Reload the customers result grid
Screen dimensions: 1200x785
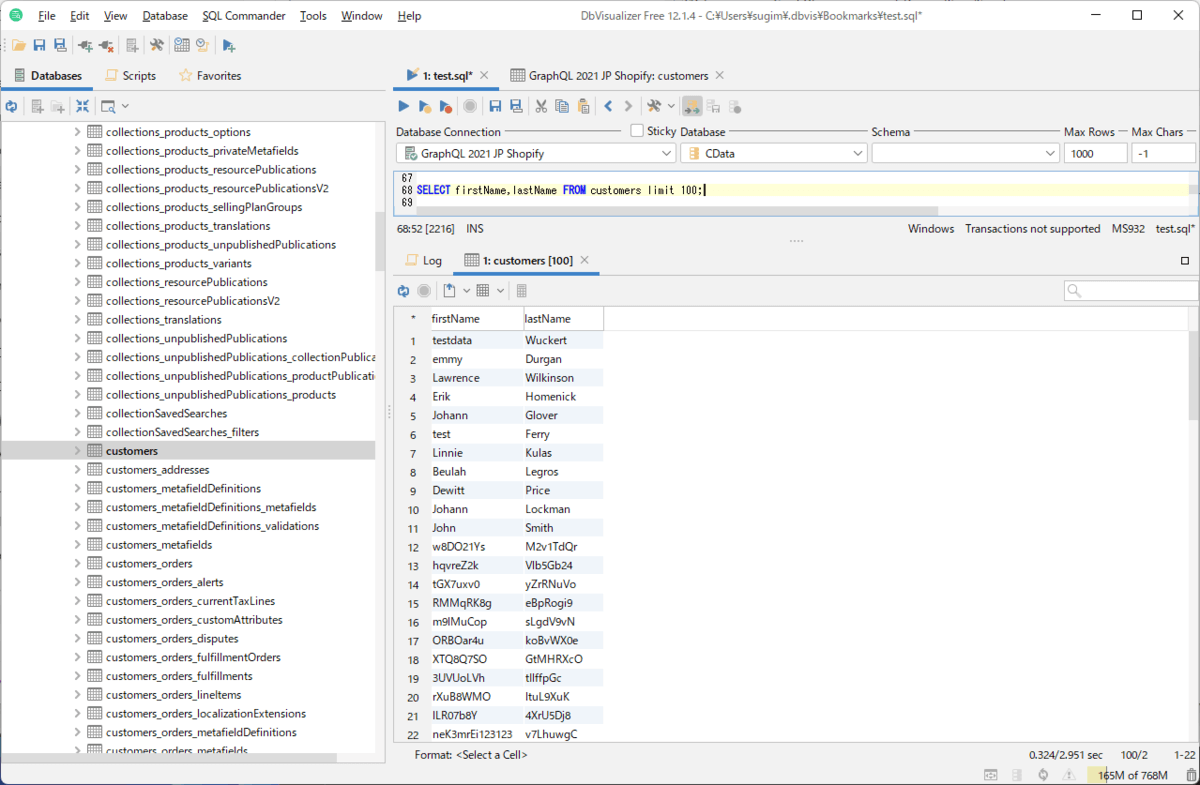(404, 291)
